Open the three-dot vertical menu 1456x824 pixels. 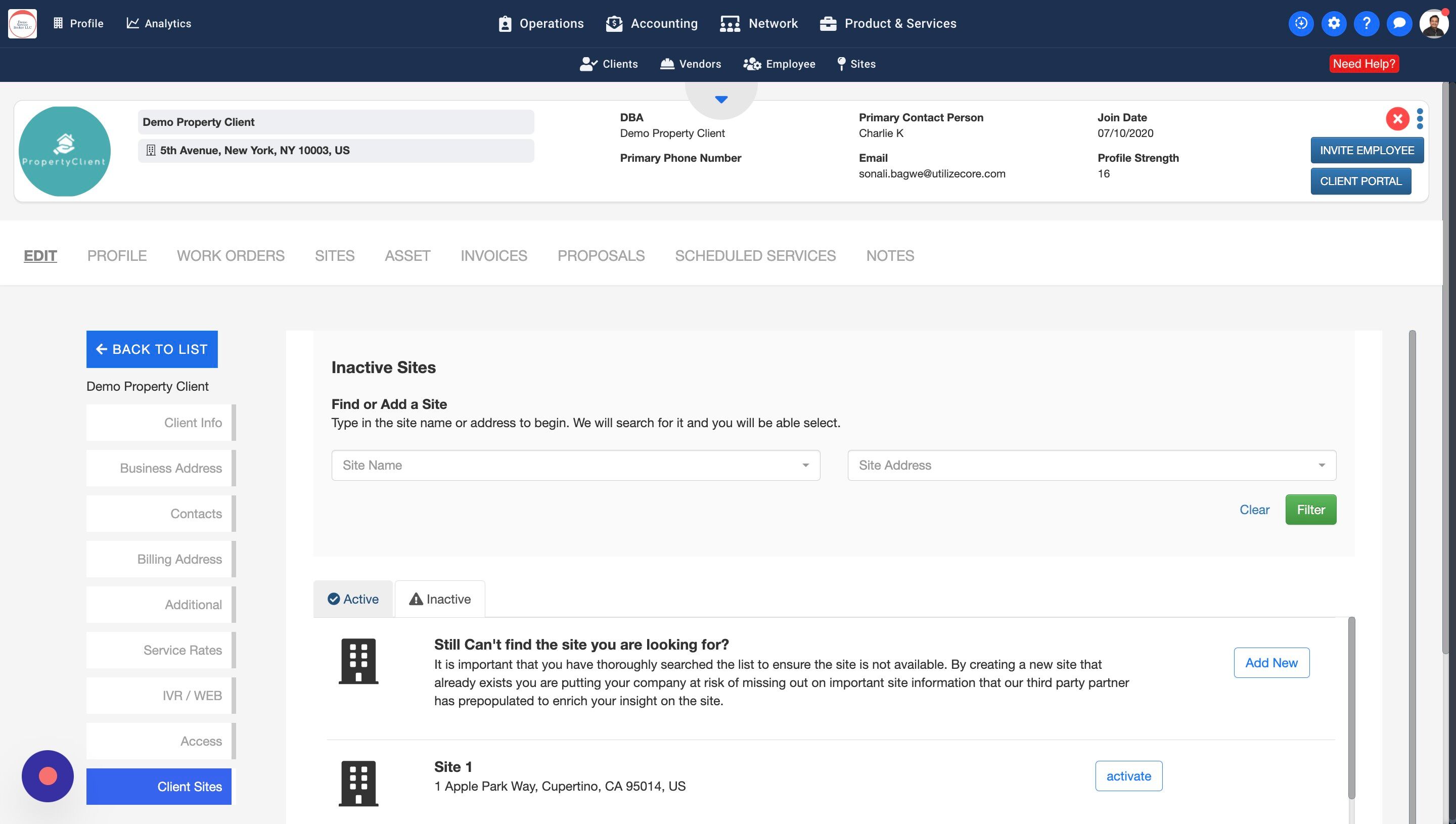point(1420,119)
